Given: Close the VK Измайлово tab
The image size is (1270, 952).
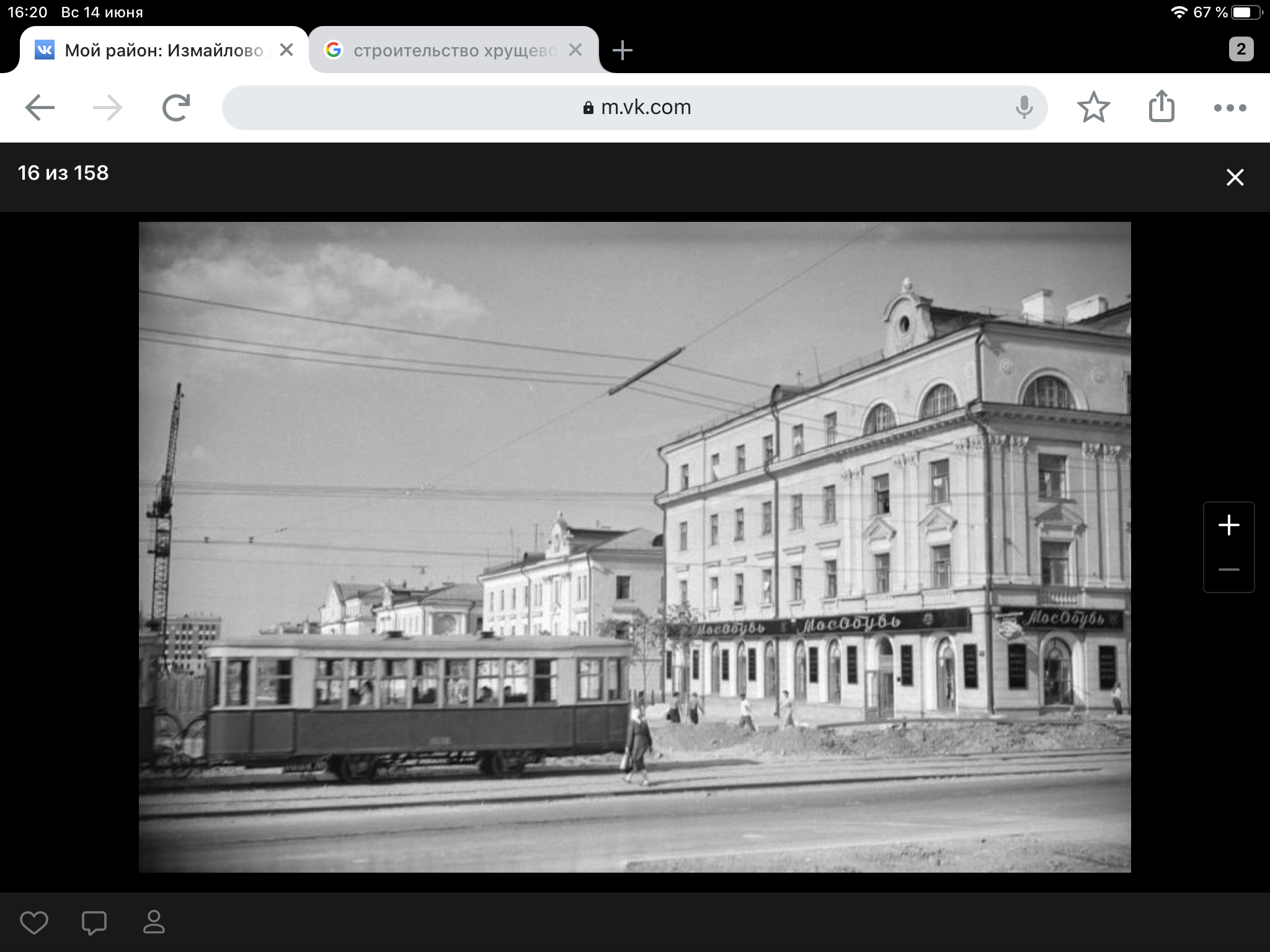Looking at the screenshot, I should [x=286, y=50].
